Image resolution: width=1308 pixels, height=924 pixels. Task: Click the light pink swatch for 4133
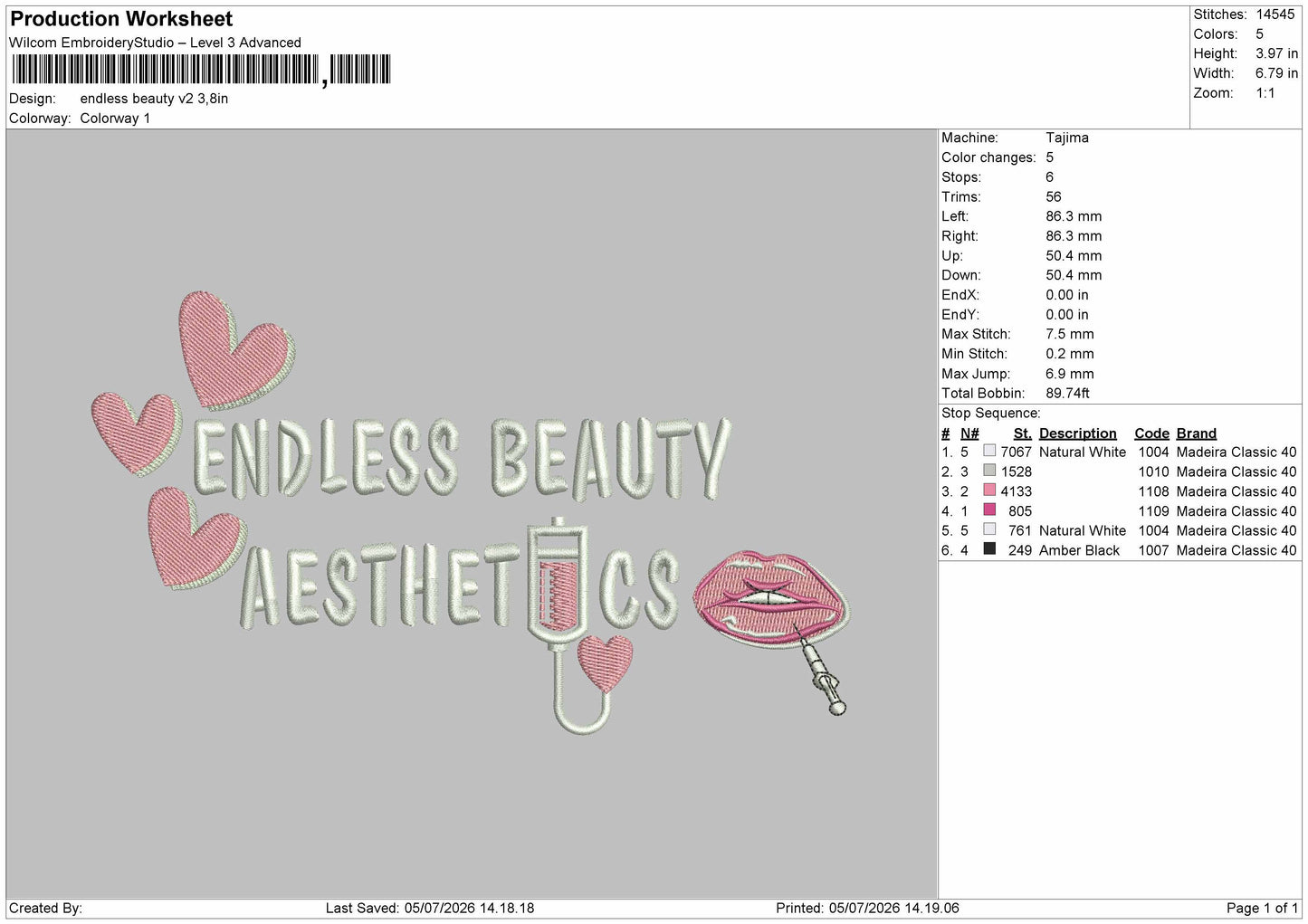[989, 491]
